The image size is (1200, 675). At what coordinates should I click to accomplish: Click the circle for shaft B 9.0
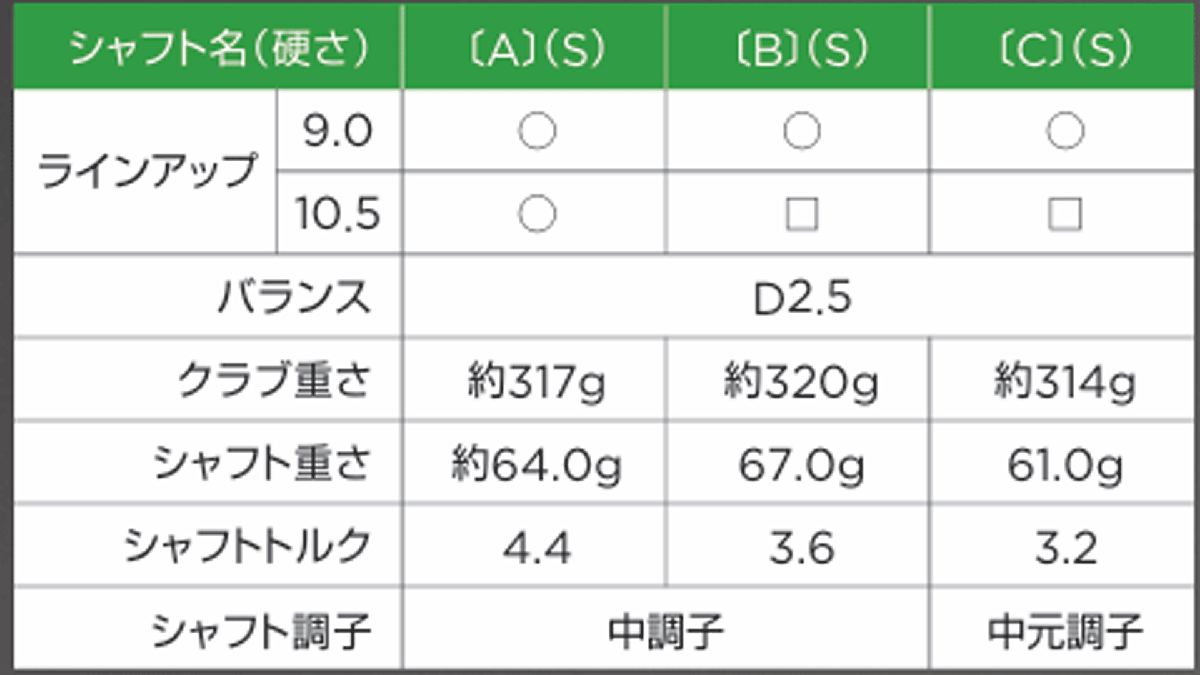coord(801,131)
